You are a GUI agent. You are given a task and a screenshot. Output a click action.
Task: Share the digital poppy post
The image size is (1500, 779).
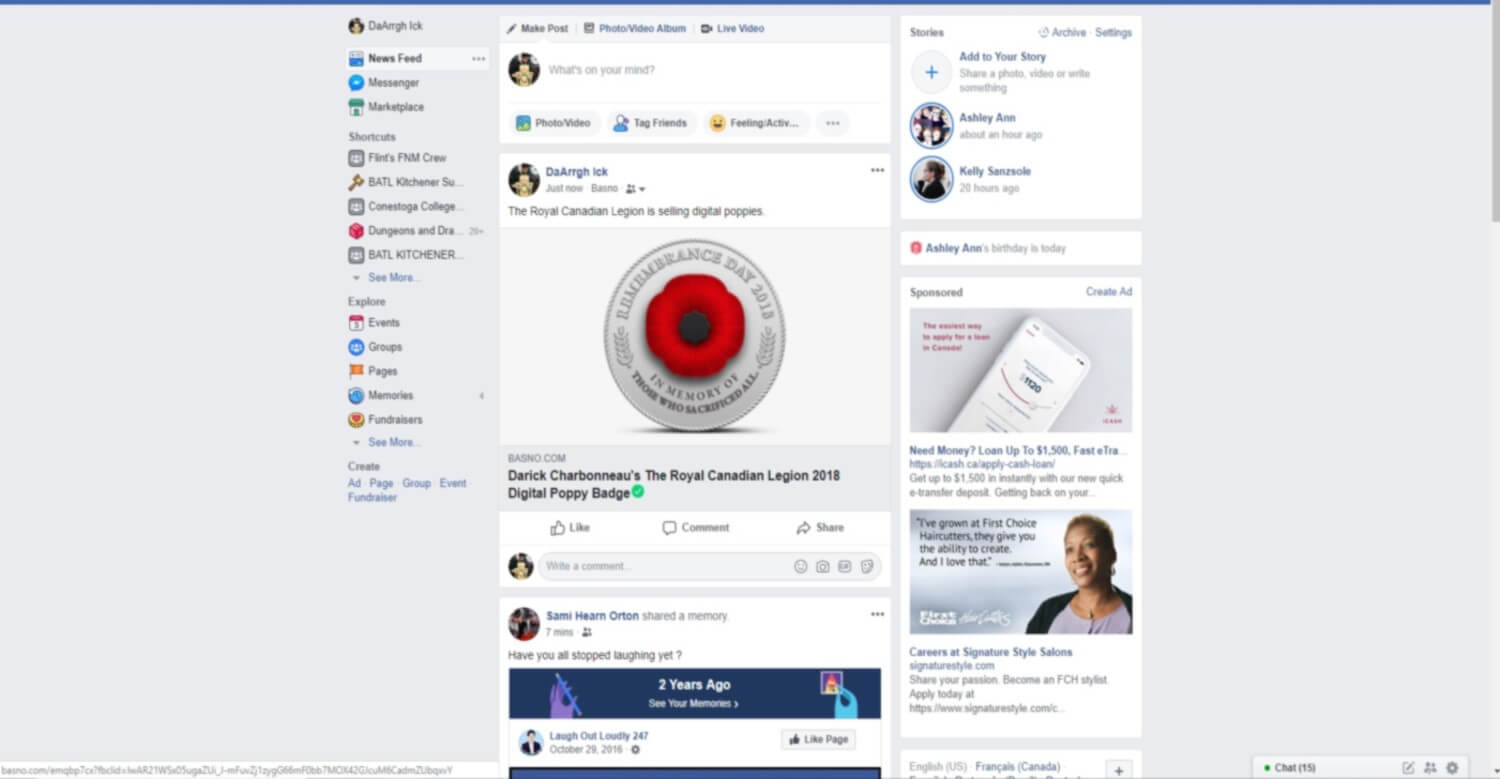coord(820,528)
